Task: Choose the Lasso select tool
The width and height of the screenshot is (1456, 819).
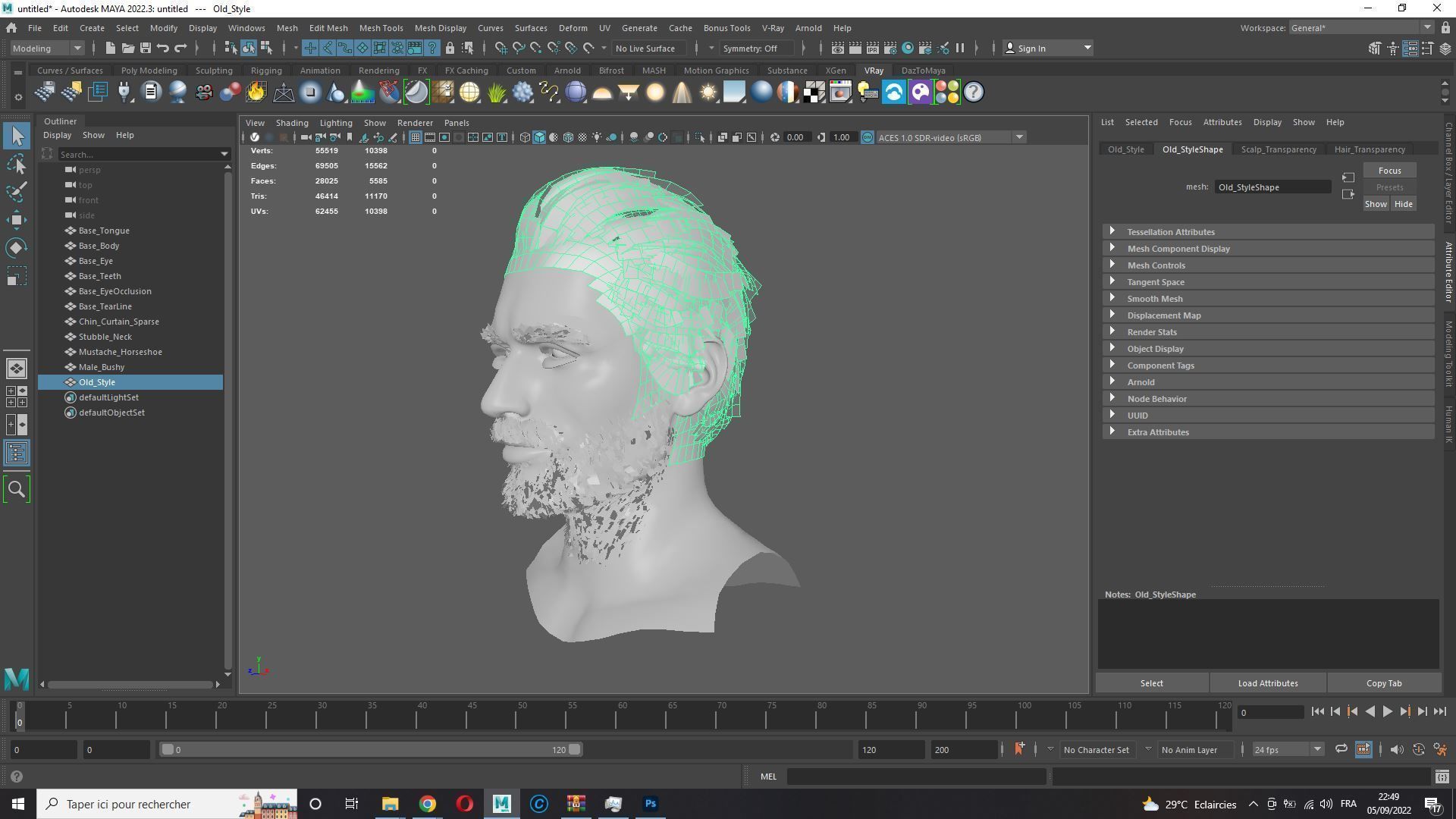Action: [17, 165]
